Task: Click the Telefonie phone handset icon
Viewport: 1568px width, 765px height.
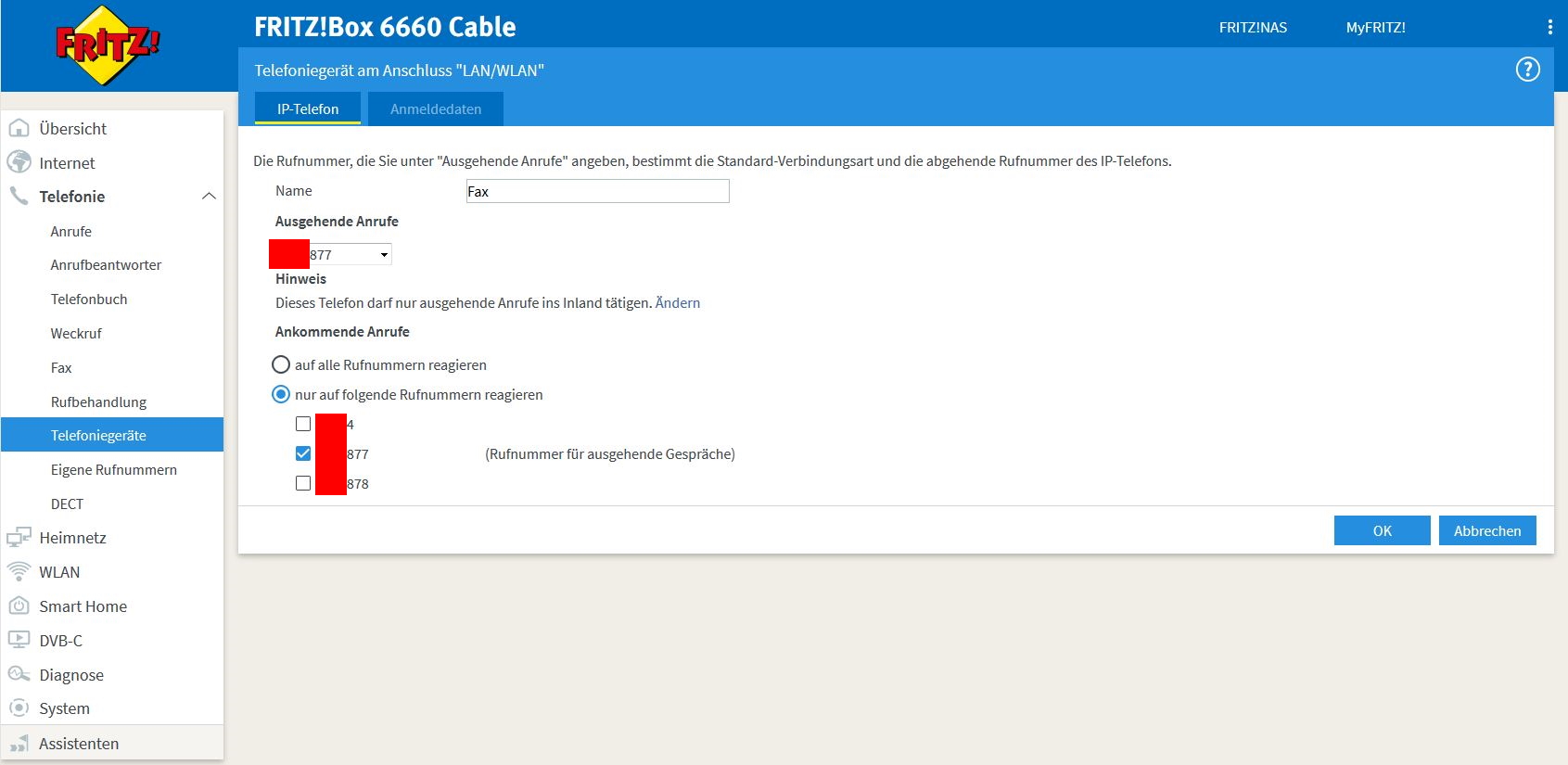Action: [19, 196]
